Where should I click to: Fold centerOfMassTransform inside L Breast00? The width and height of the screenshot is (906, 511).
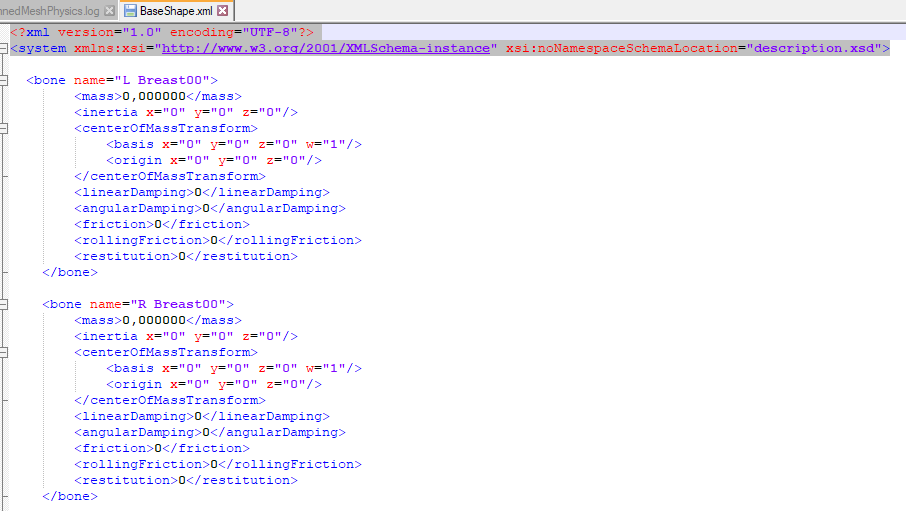point(5,128)
